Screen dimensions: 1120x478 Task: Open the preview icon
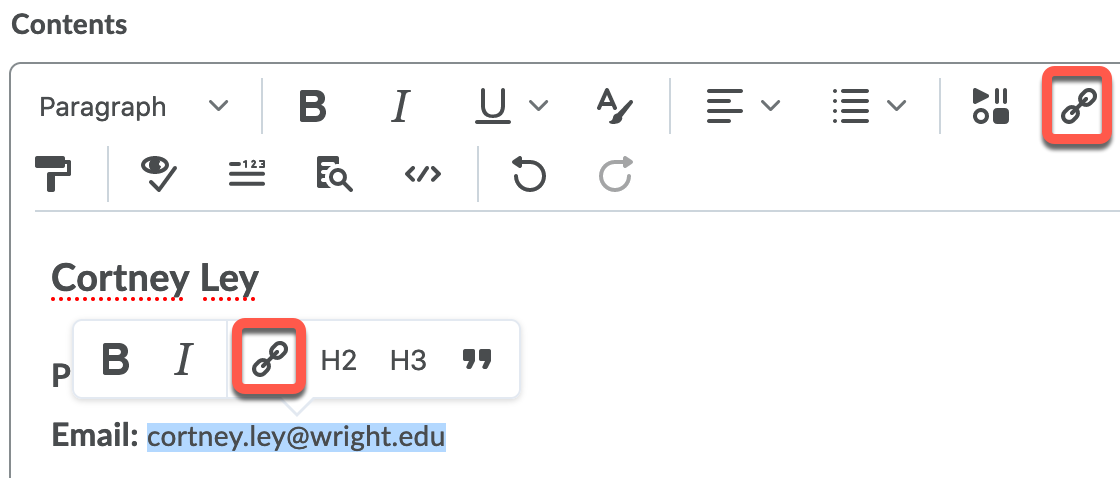334,174
